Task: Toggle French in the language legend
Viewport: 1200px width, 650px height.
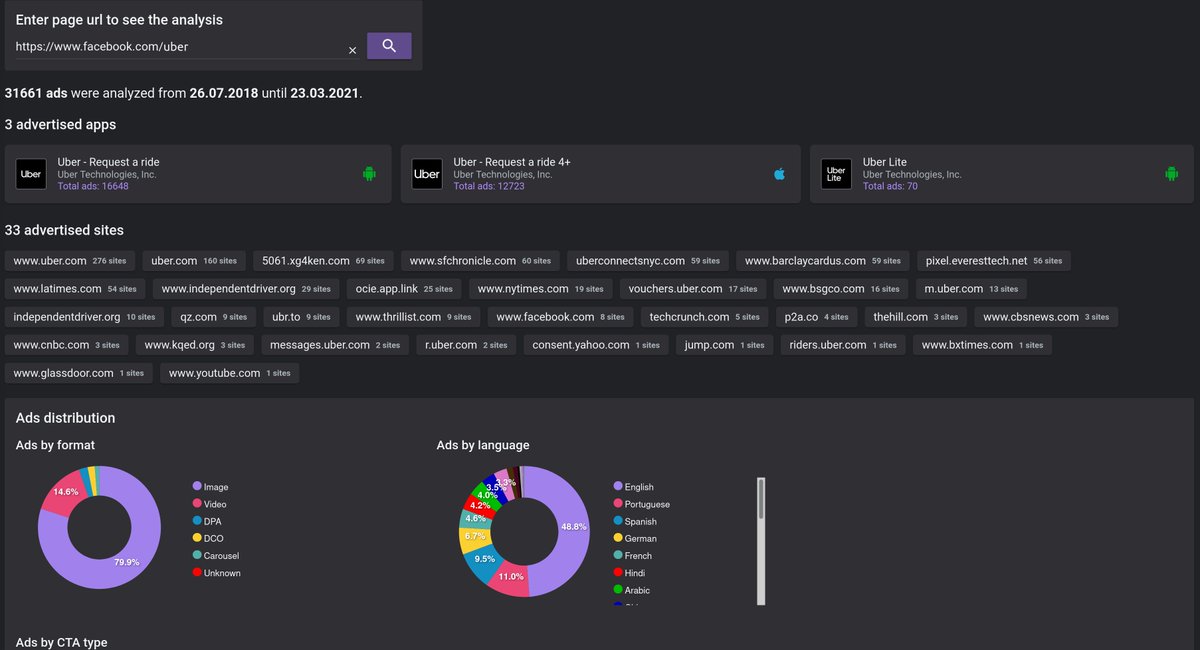Action: pyautogui.click(x=632, y=555)
